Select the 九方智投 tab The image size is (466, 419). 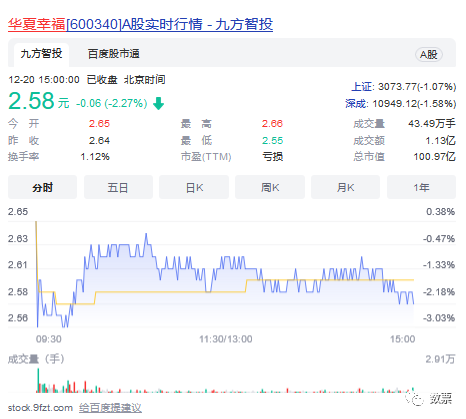pos(42,54)
